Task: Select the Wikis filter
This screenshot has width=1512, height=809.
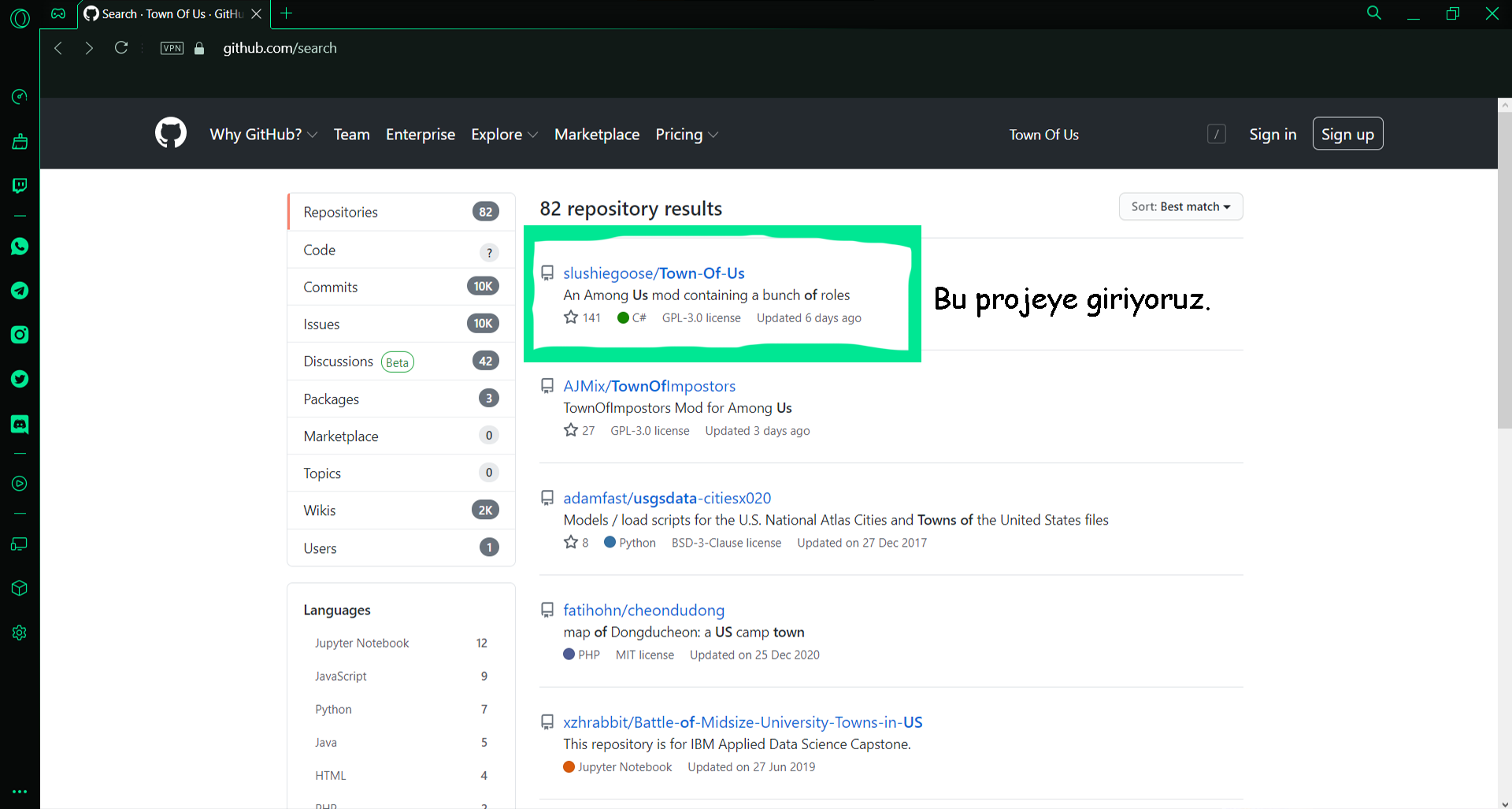Action: (402, 510)
